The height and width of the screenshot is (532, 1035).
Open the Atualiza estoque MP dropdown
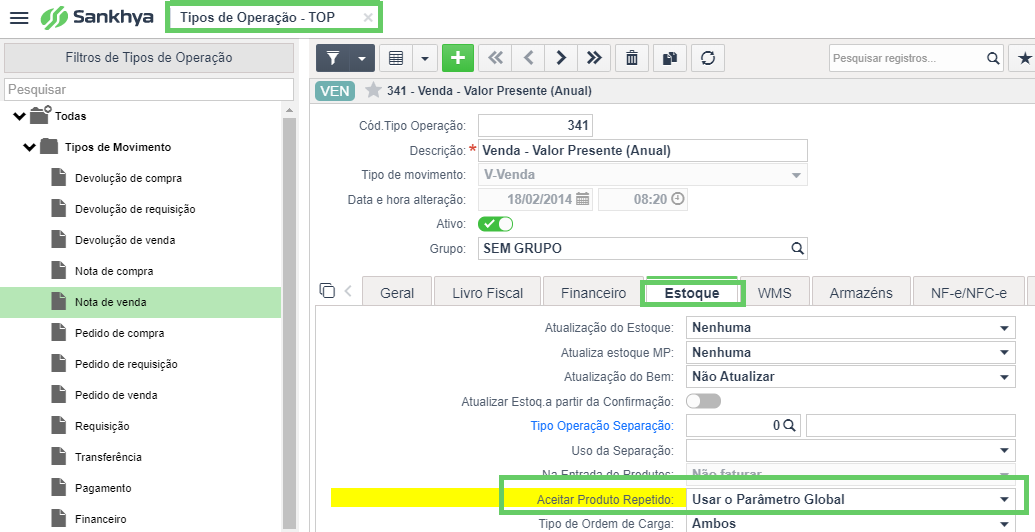pos(851,352)
